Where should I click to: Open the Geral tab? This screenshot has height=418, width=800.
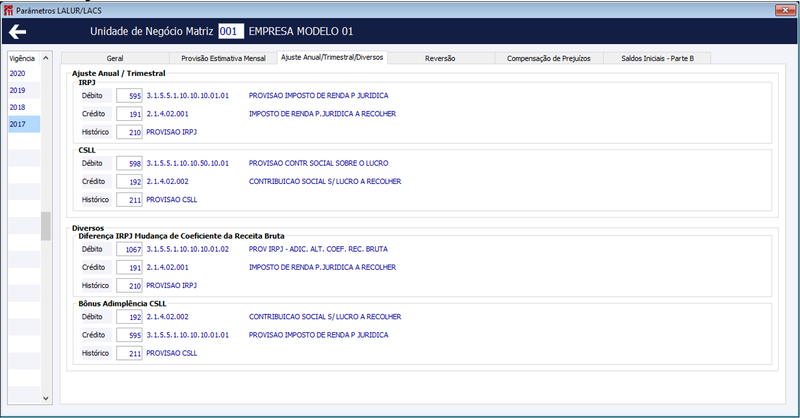click(115, 58)
